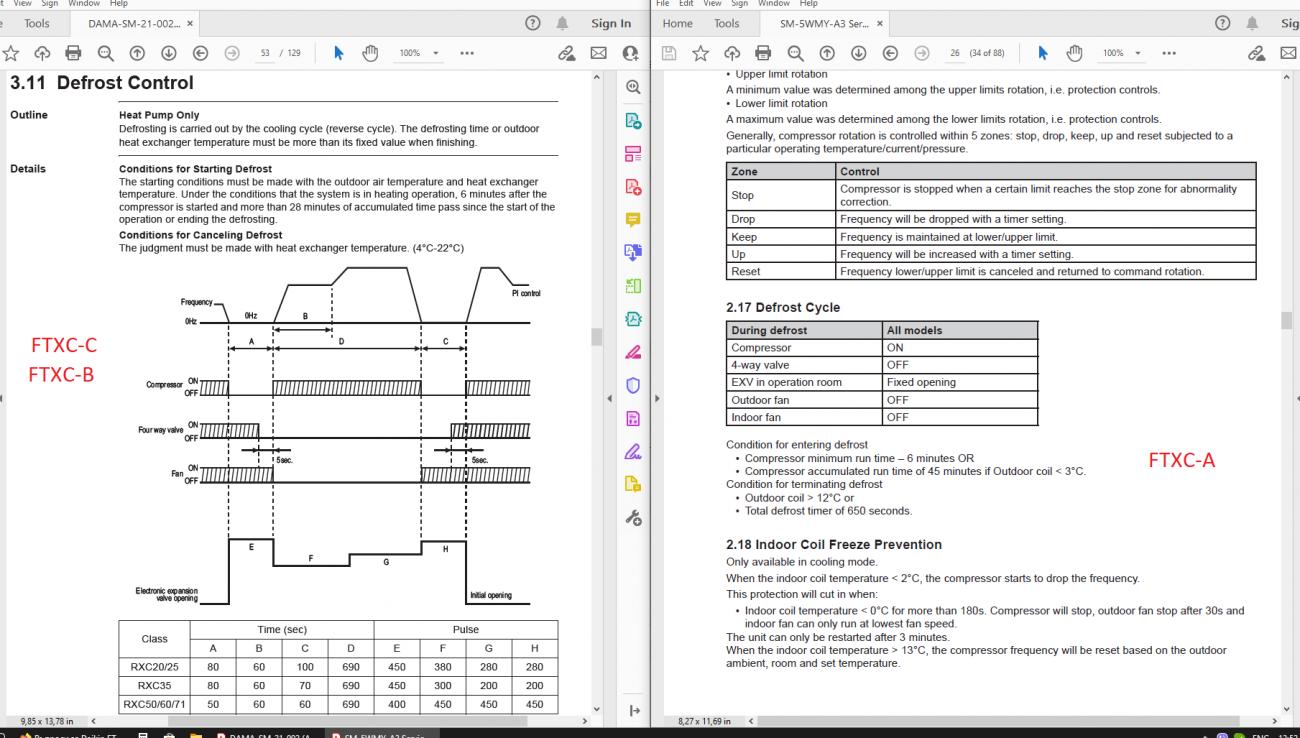Click the pane collapse triangle between both windows
This screenshot has height=738, width=1300.
pos(611,399)
